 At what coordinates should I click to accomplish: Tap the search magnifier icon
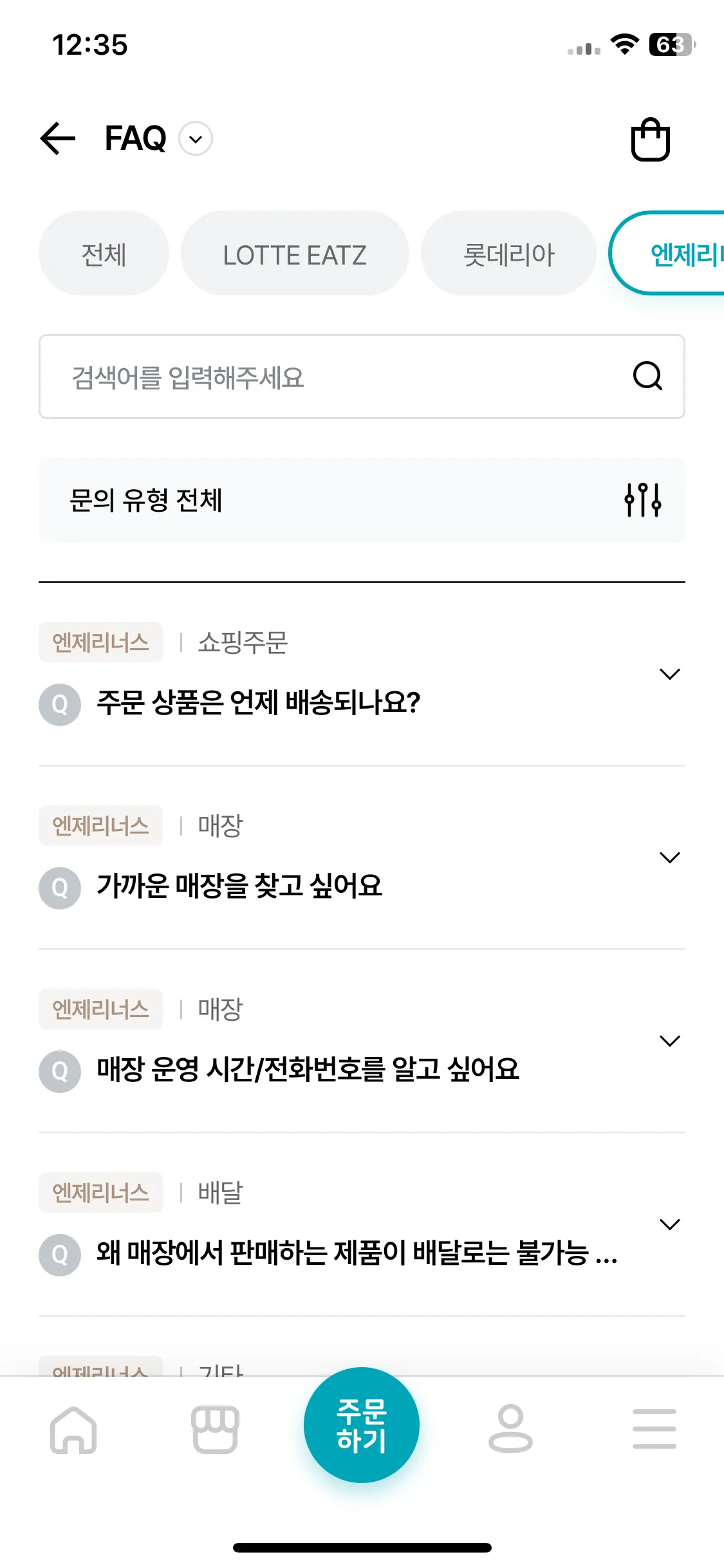point(647,376)
